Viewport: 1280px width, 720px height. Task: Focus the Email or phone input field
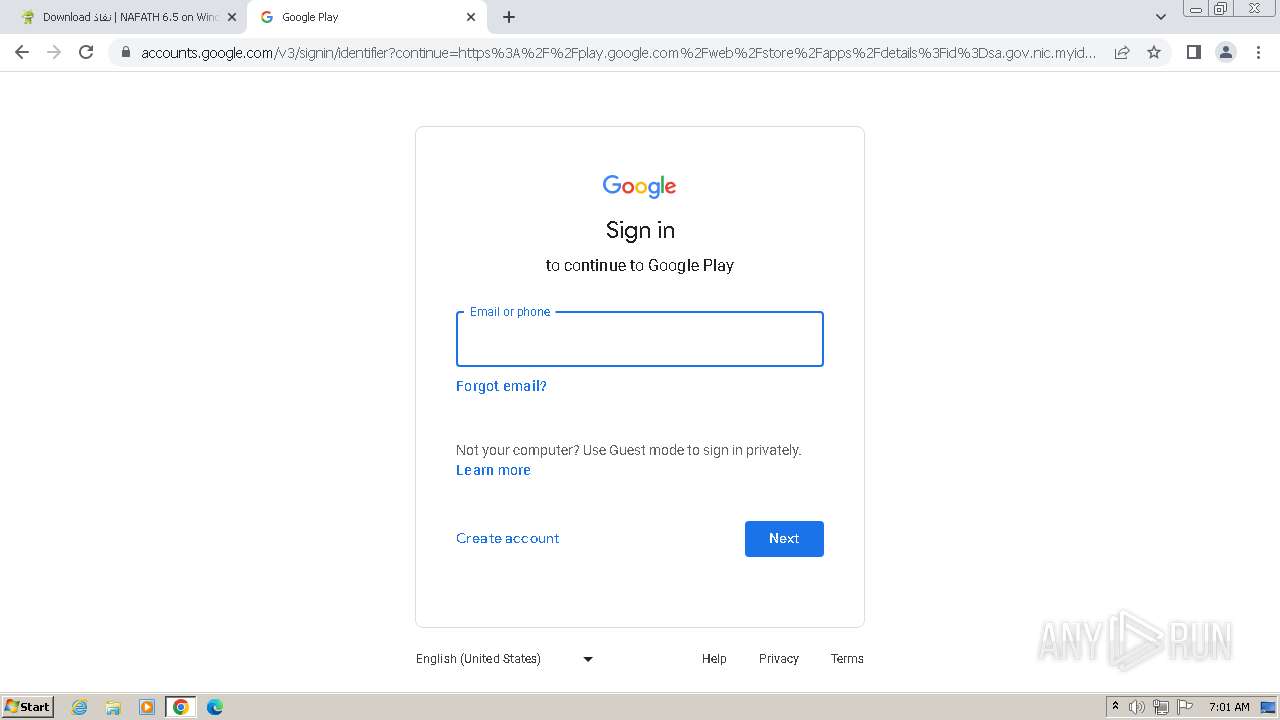640,339
